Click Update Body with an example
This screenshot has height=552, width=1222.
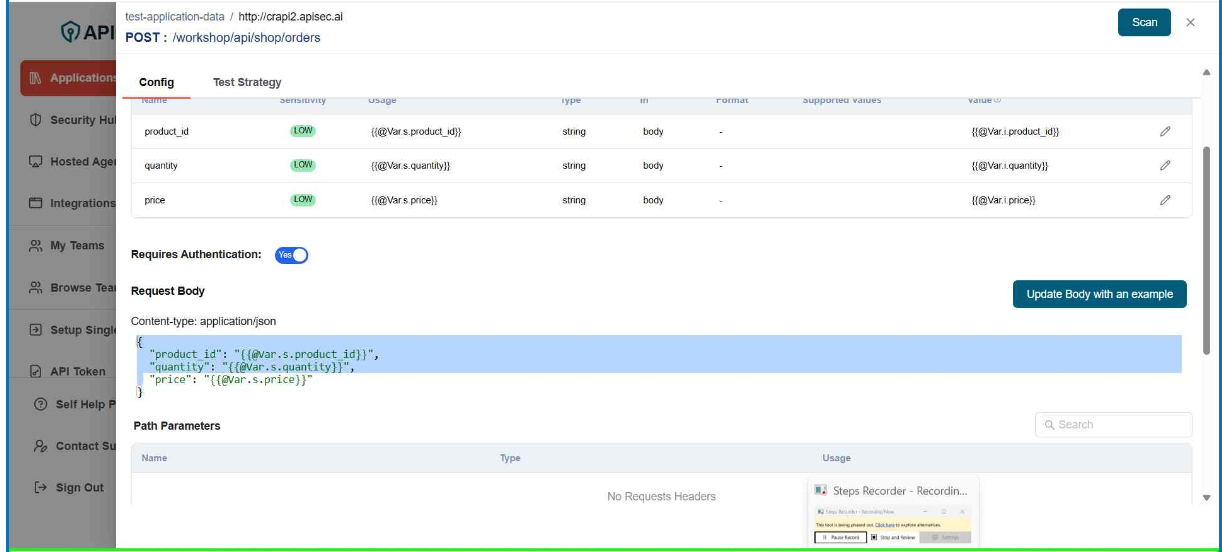[x=1099, y=294]
